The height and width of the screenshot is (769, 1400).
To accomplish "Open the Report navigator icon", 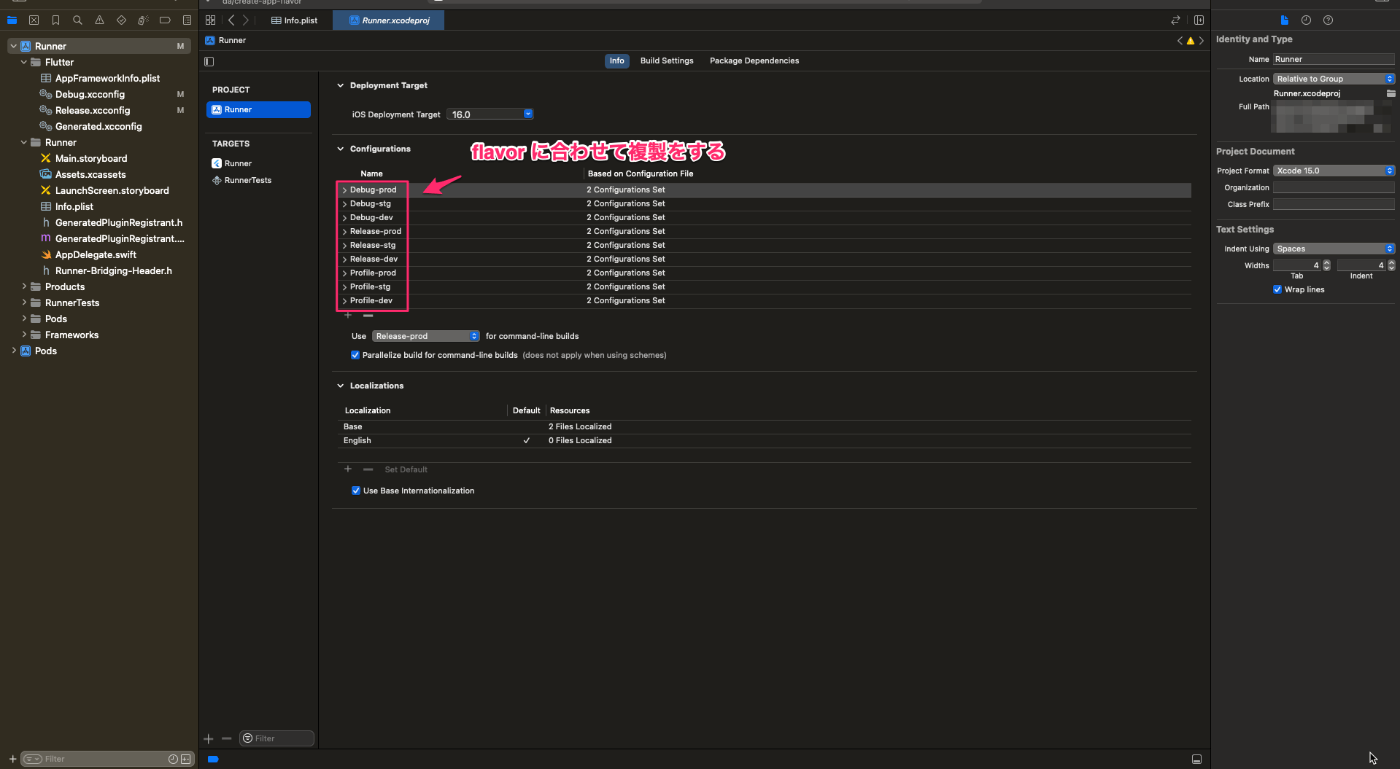I will point(186,20).
